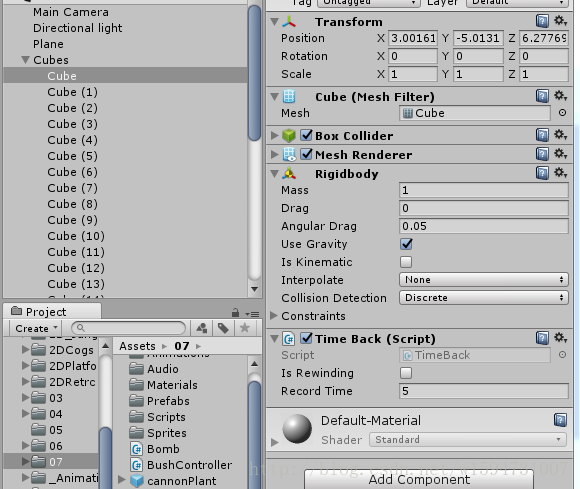The width and height of the screenshot is (580, 489).
Task: Click hierarchy scrollbar down arrow
Action: tap(254, 289)
